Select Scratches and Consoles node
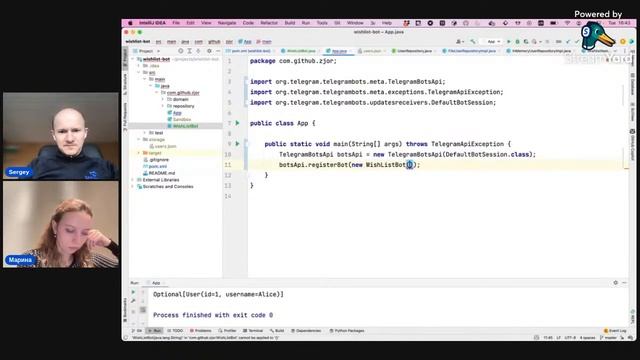640x360 pixels. [168, 187]
